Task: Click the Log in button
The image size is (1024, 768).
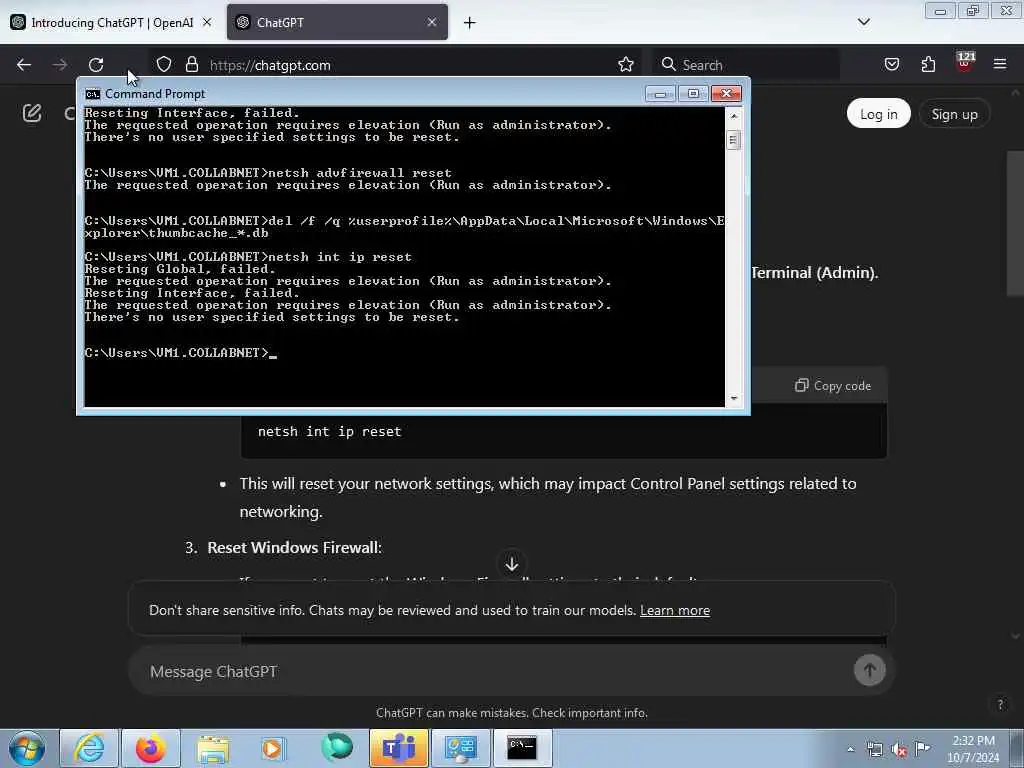Action: pos(878,114)
